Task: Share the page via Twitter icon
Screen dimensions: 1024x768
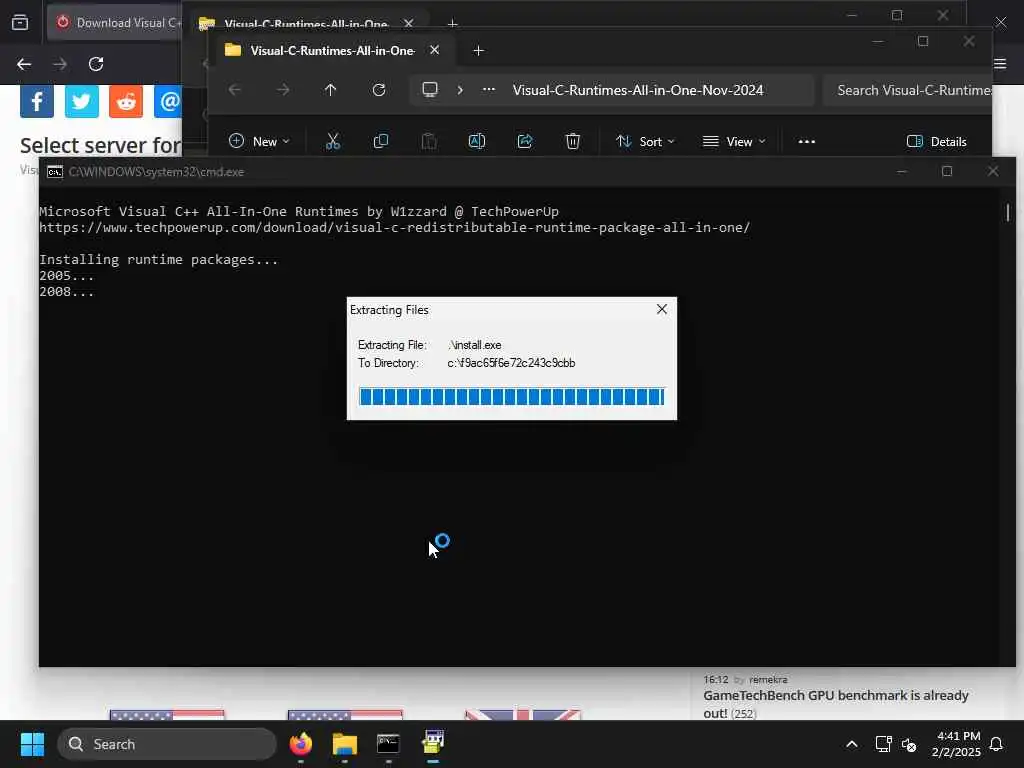Action: tap(82, 101)
